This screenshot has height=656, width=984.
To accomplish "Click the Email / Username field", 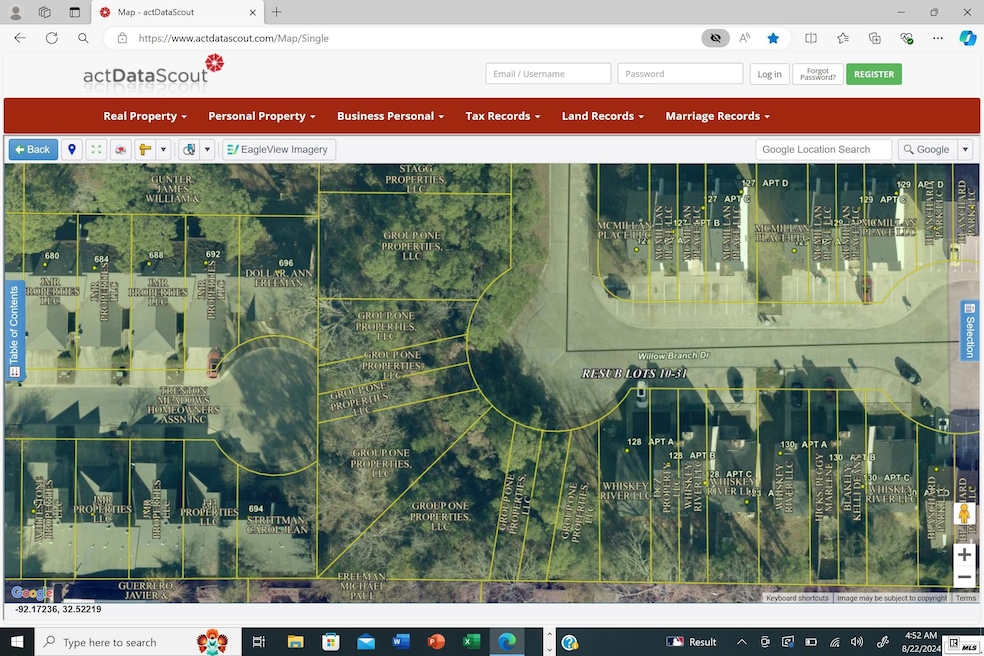I will tap(548, 74).
